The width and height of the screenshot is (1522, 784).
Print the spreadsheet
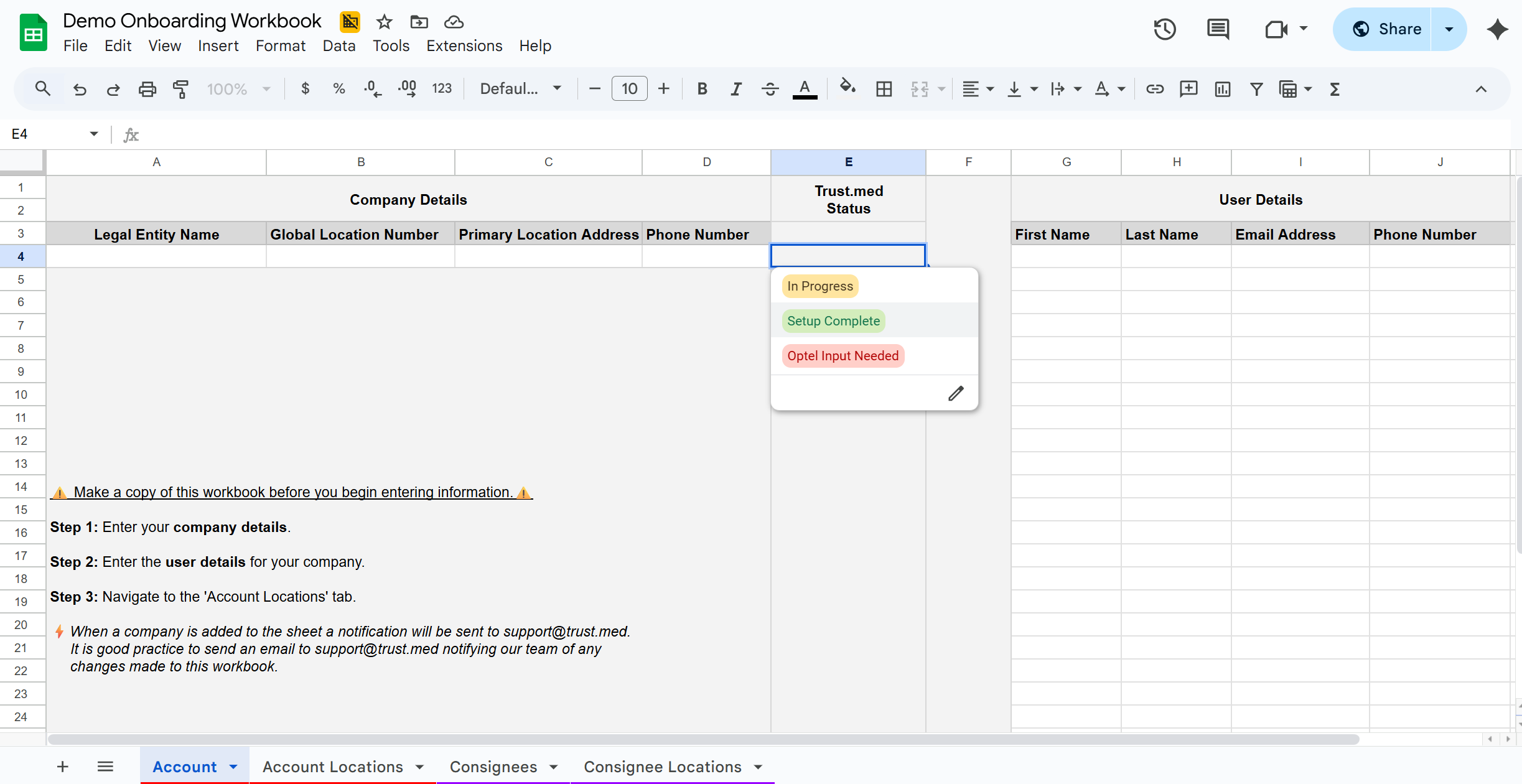(x=147, y=89)
